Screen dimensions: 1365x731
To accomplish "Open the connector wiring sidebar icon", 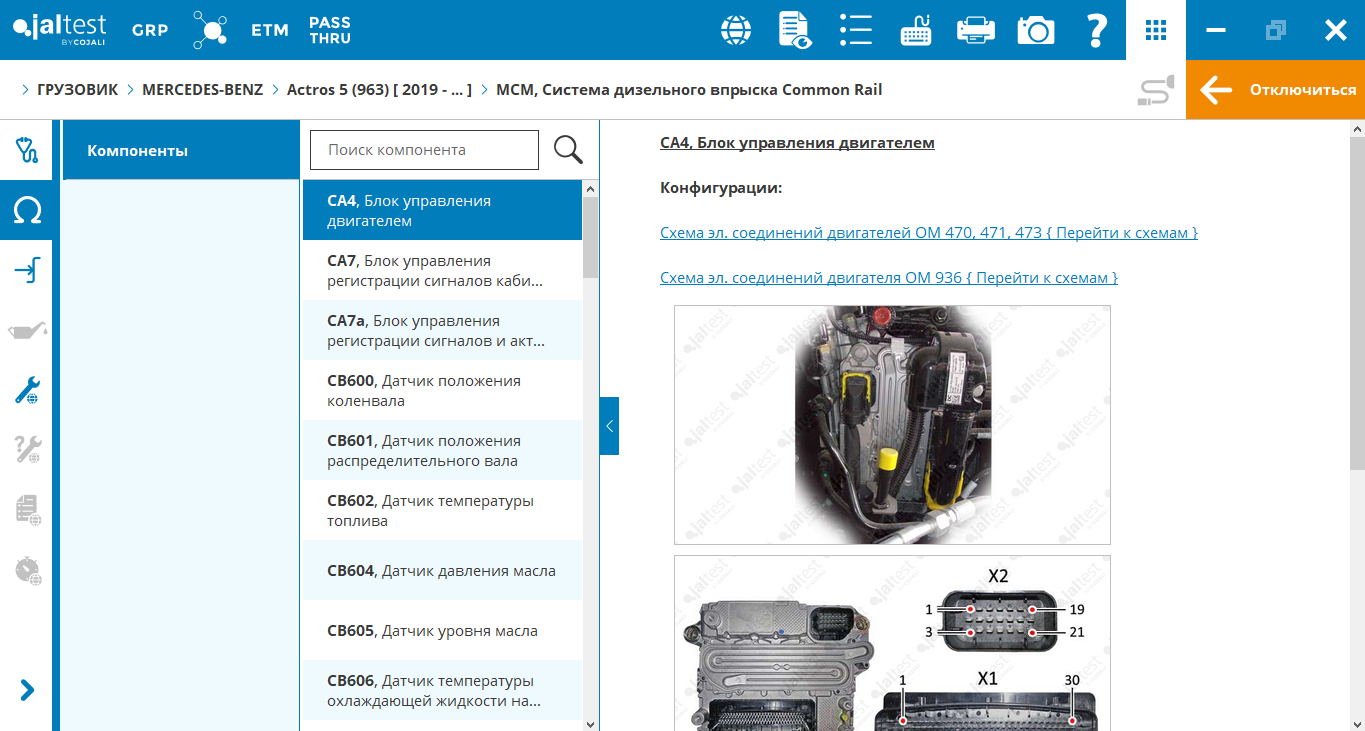I will (x=27, y=270).
